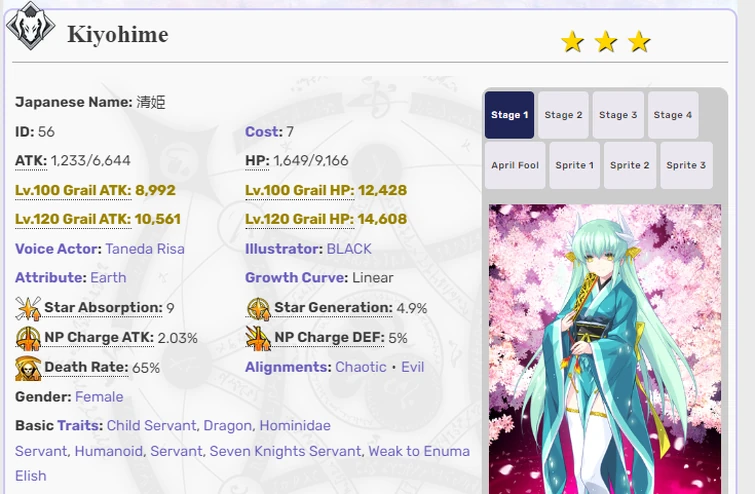
Task: Open the Growth Curve link
Action: [294, 278]
